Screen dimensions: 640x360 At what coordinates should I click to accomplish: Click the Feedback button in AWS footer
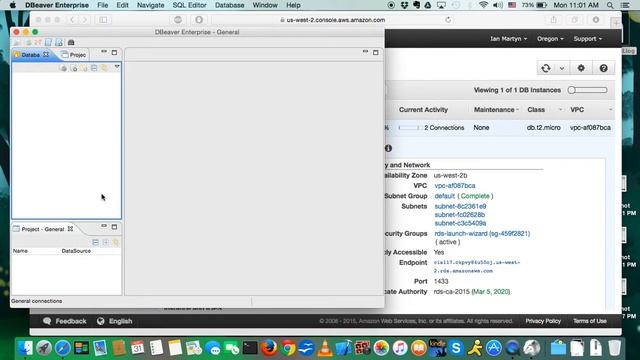(x=65, y=321)
